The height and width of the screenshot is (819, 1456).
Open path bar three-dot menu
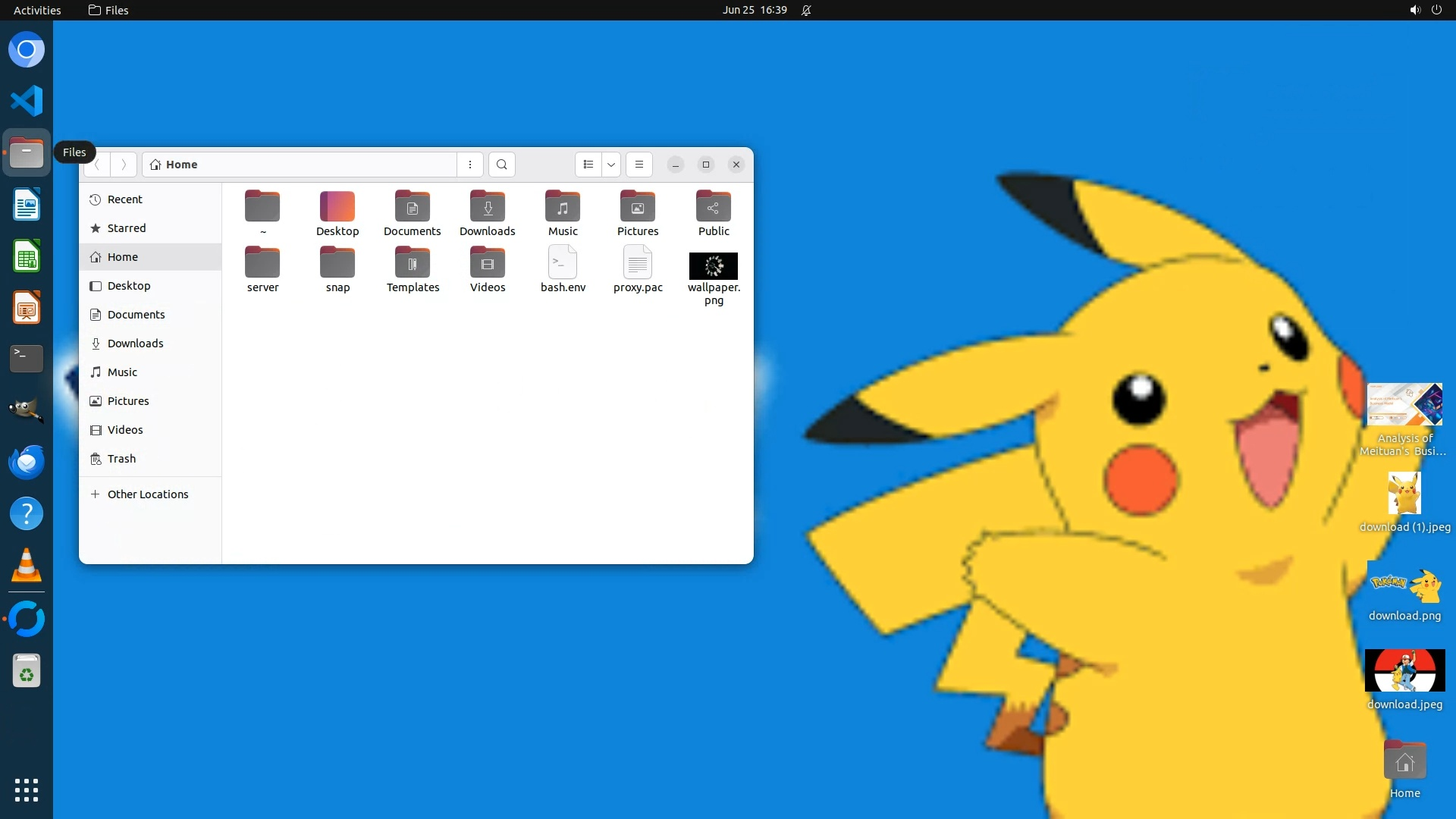pyautogui.click(x=470, y=165)
